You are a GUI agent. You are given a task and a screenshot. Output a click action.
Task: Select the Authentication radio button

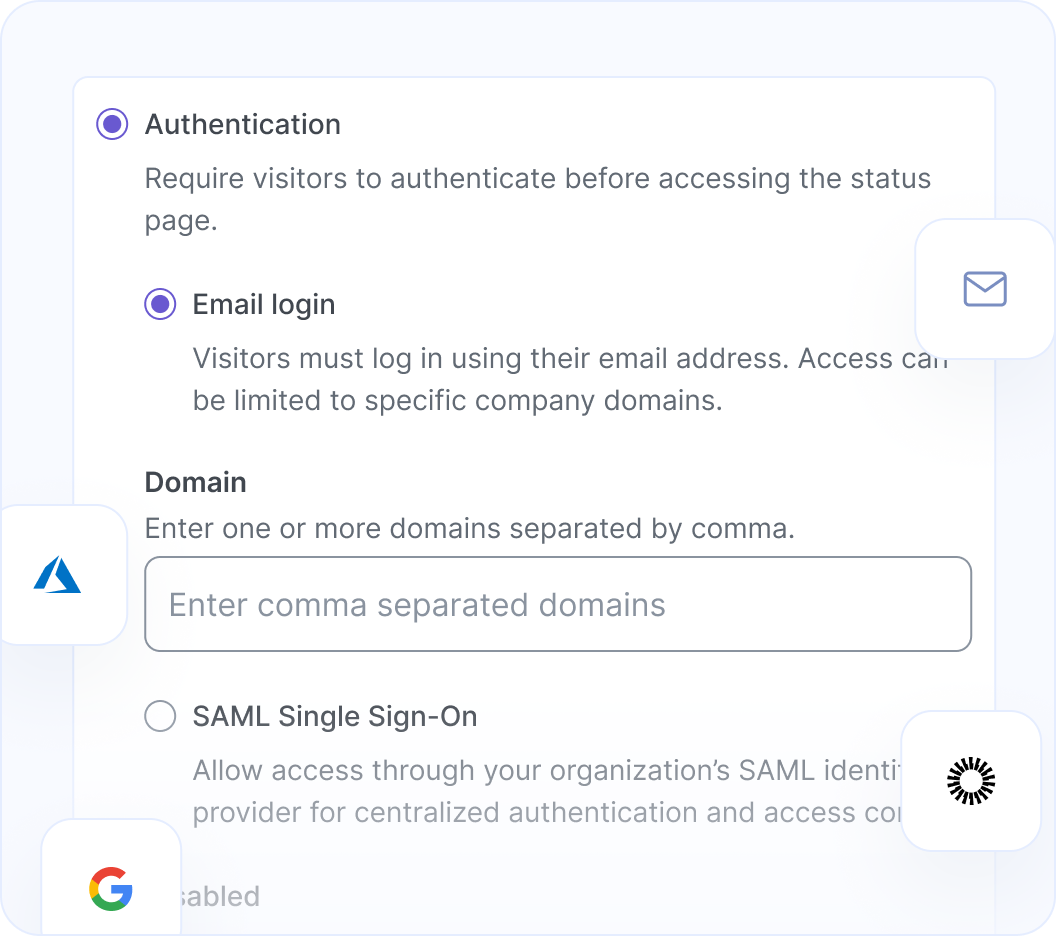coord(112,124)
